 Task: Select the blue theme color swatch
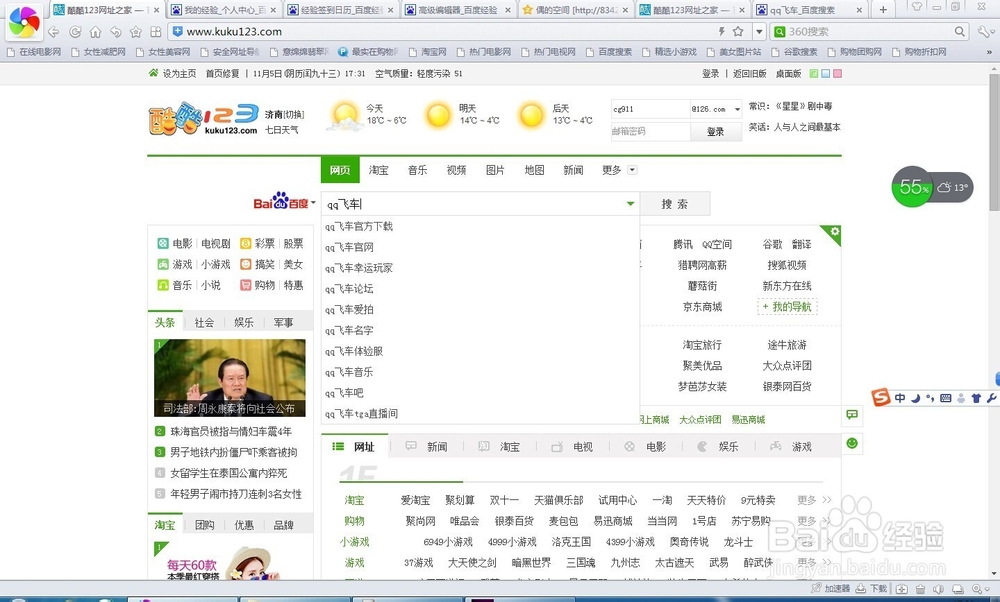(825, 73)
